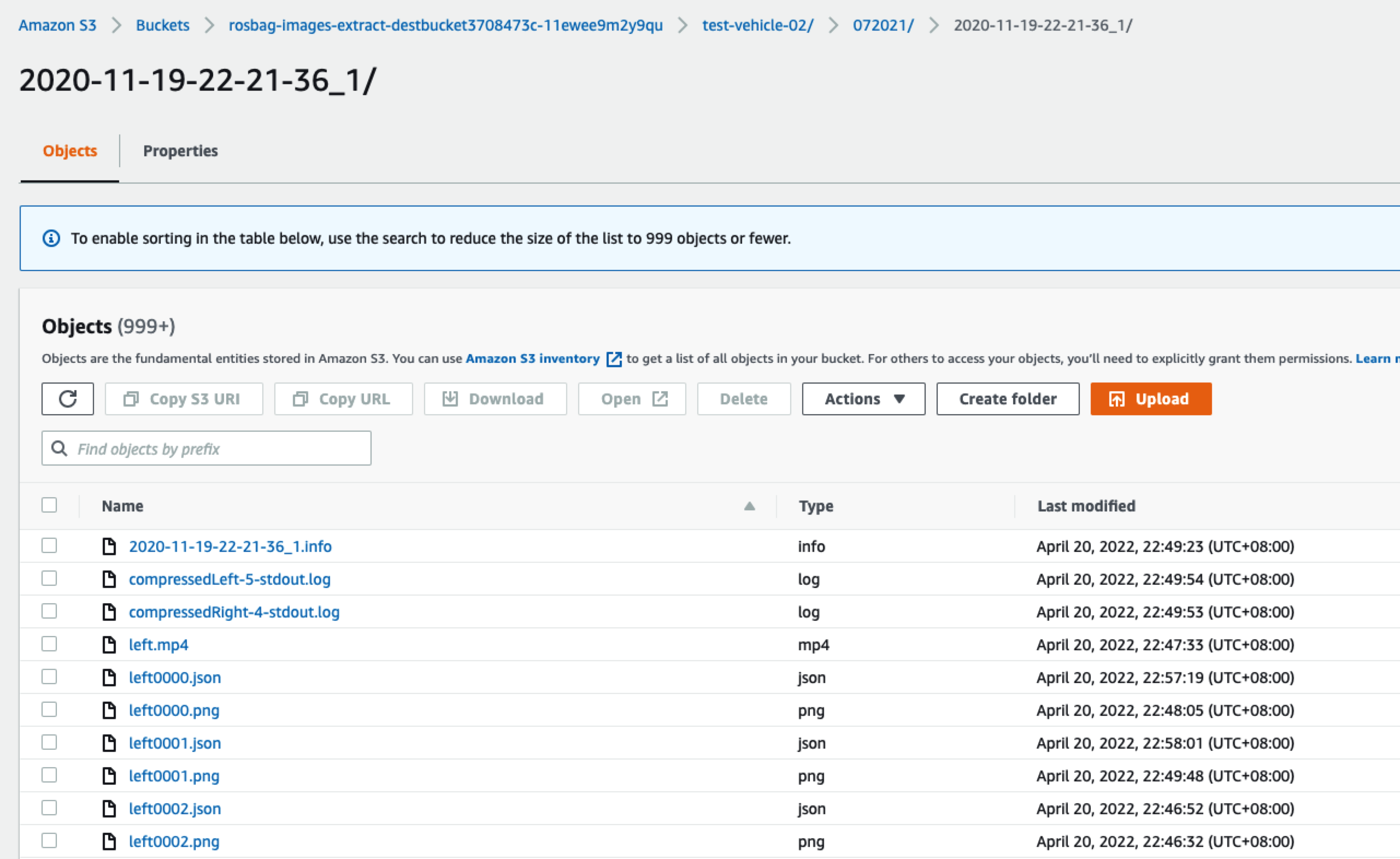Open left0002.json object
Viewport: 1400px width, 859px height.
click(x=175, y=808)
